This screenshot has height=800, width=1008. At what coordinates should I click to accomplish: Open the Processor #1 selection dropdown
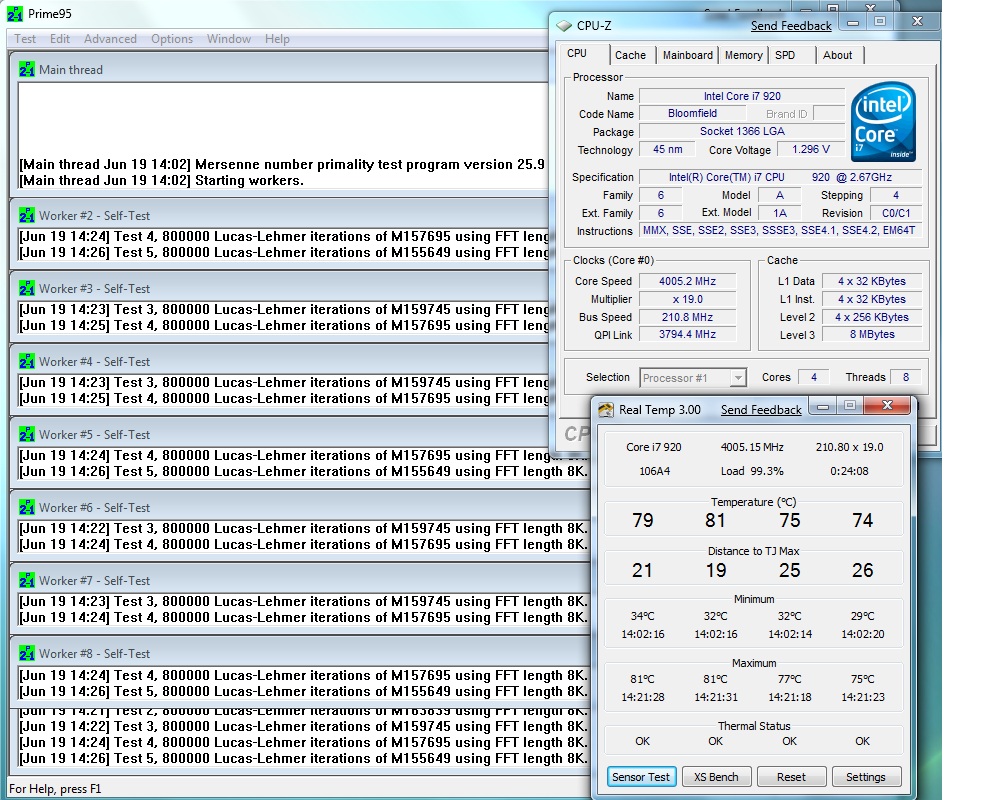[x=739, y=377]
